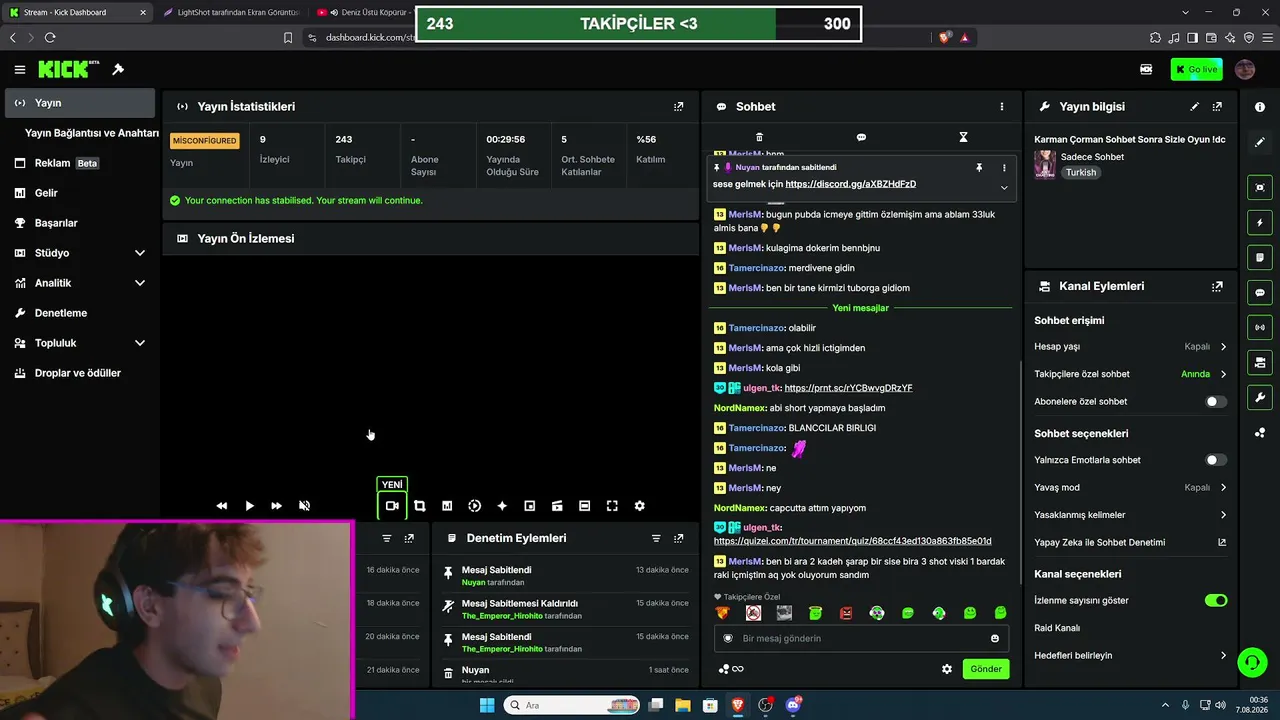1280x720 pixels.
Task: Click in the Bir mesaj gönderin field
Action: pos(860,638)
